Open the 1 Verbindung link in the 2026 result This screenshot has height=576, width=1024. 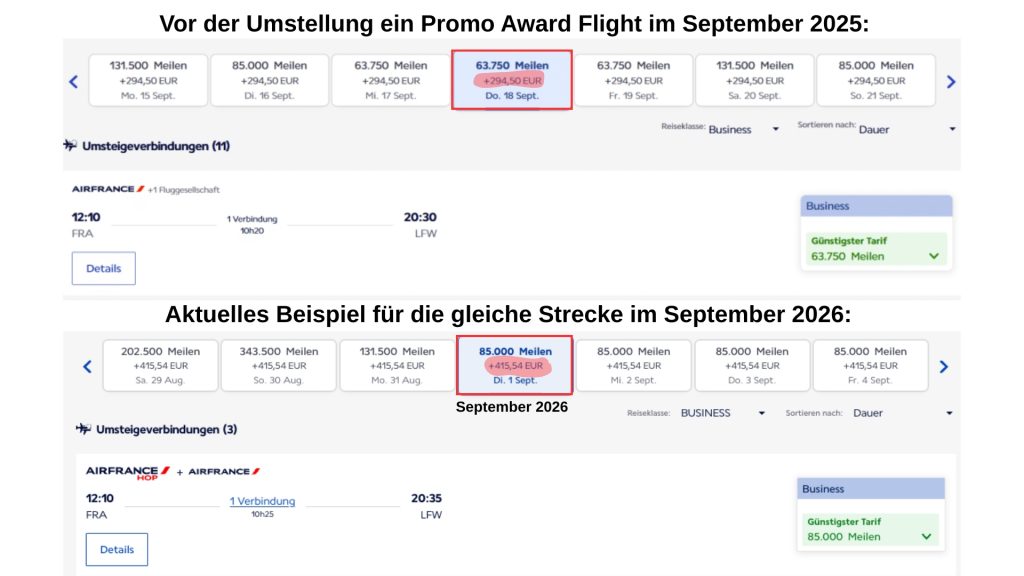point(262,500)
